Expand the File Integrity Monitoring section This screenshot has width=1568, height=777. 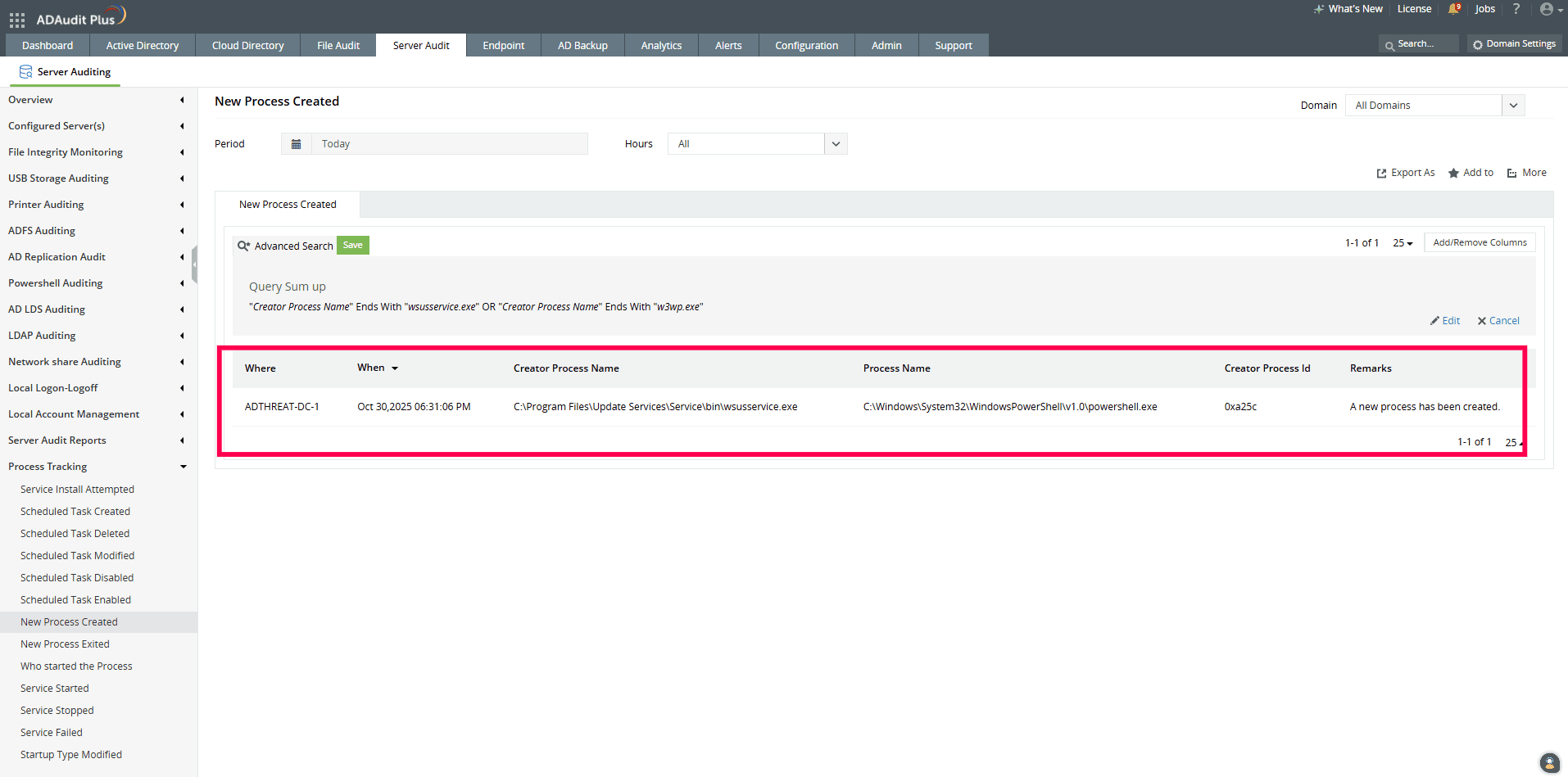(x=182, y=152)
